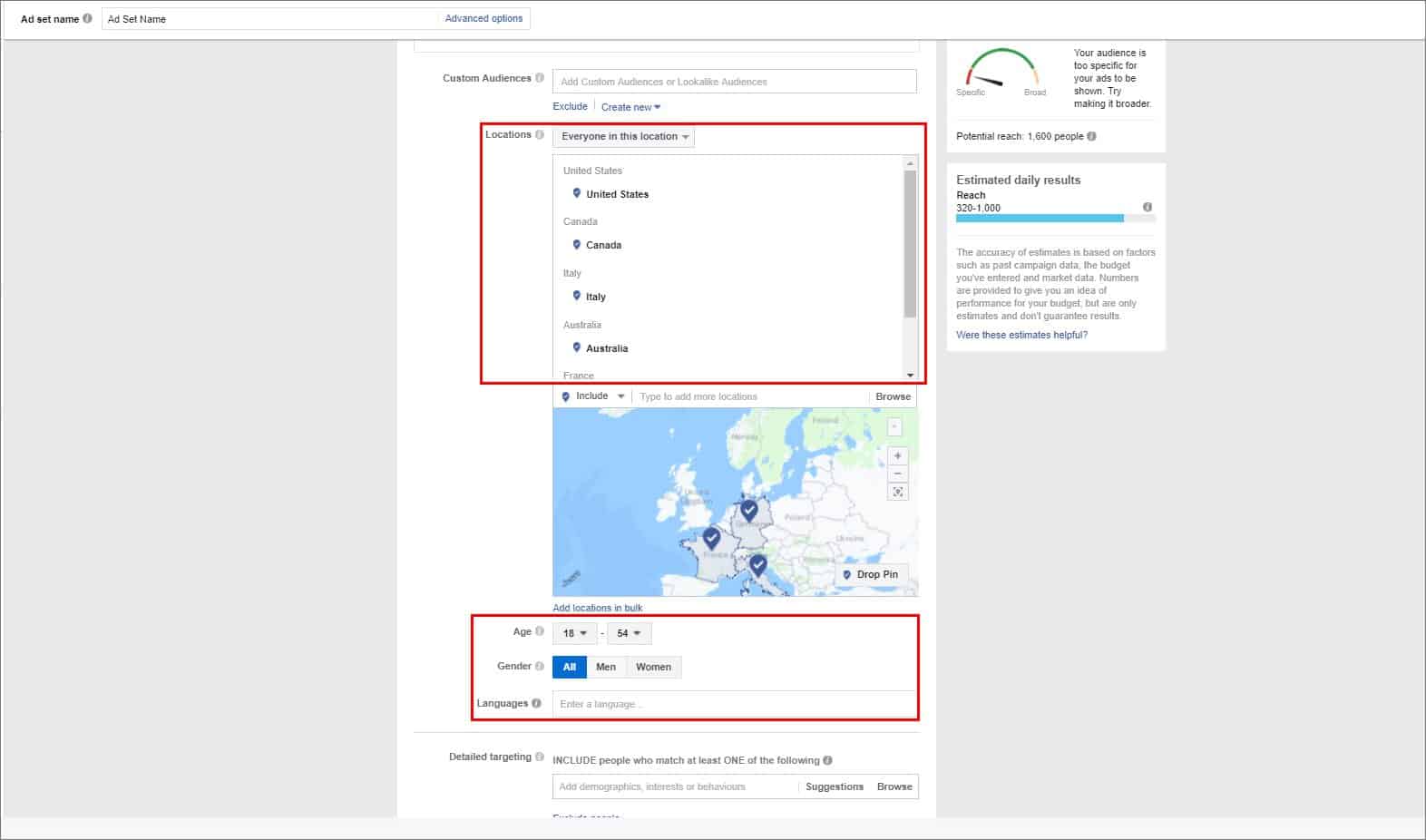Viewport: 1426px width, 840px height.
Task: Click the info icon next to Detailed targeting
Action: tap(540, 757)
